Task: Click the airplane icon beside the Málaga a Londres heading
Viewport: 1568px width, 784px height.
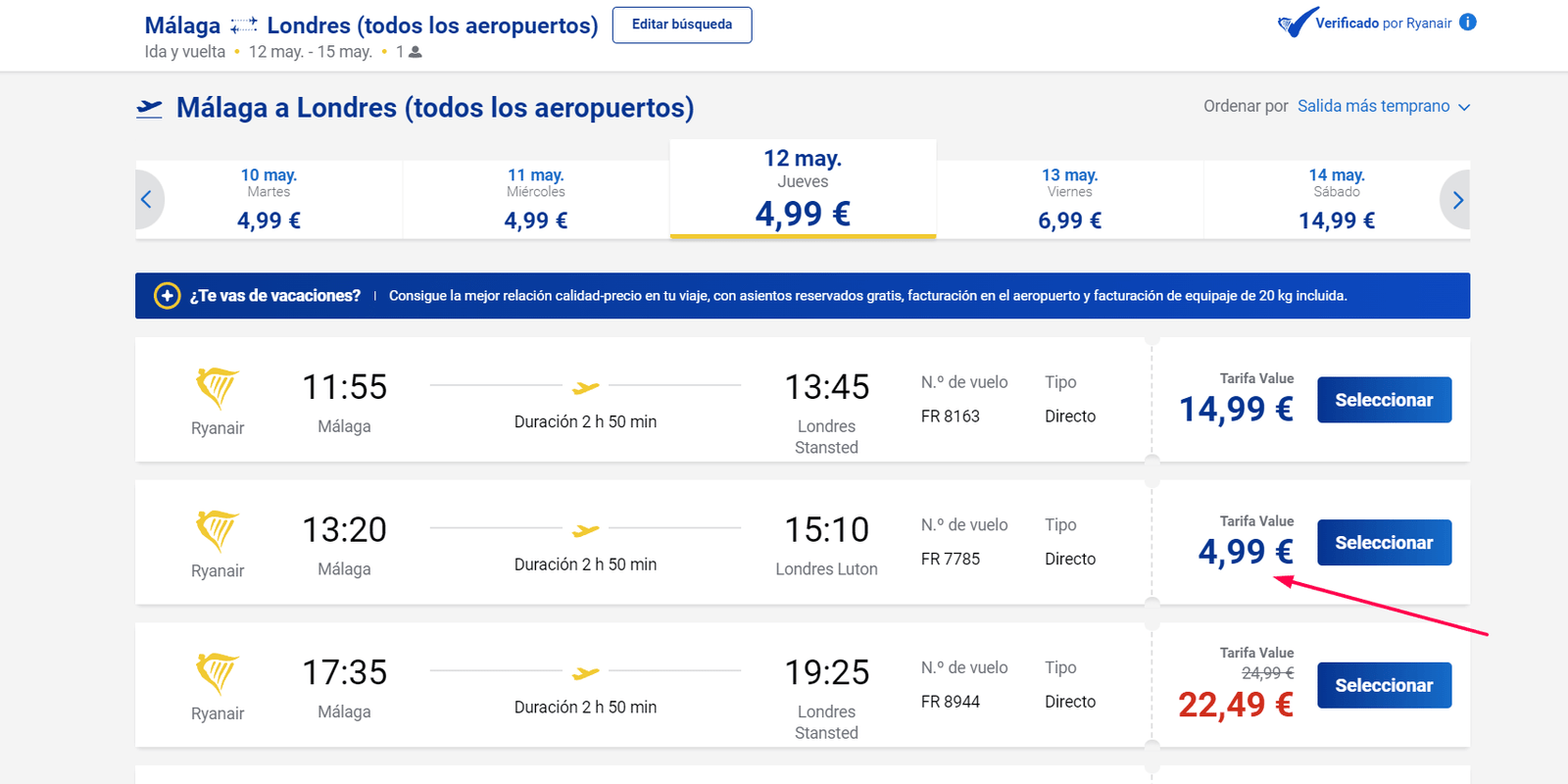Action: [149, 108]
